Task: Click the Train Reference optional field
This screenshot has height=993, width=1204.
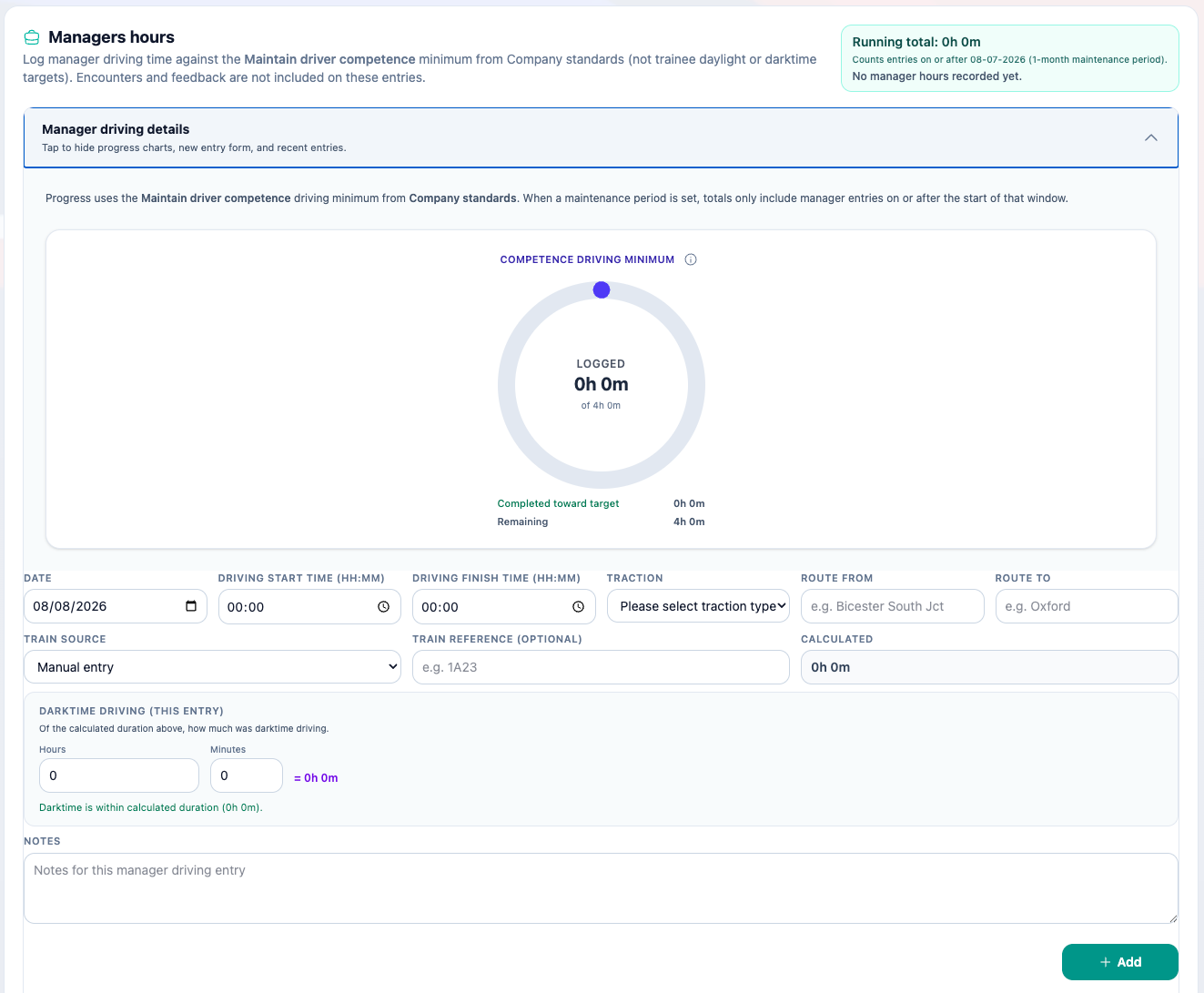Action: tap(601, 667)
